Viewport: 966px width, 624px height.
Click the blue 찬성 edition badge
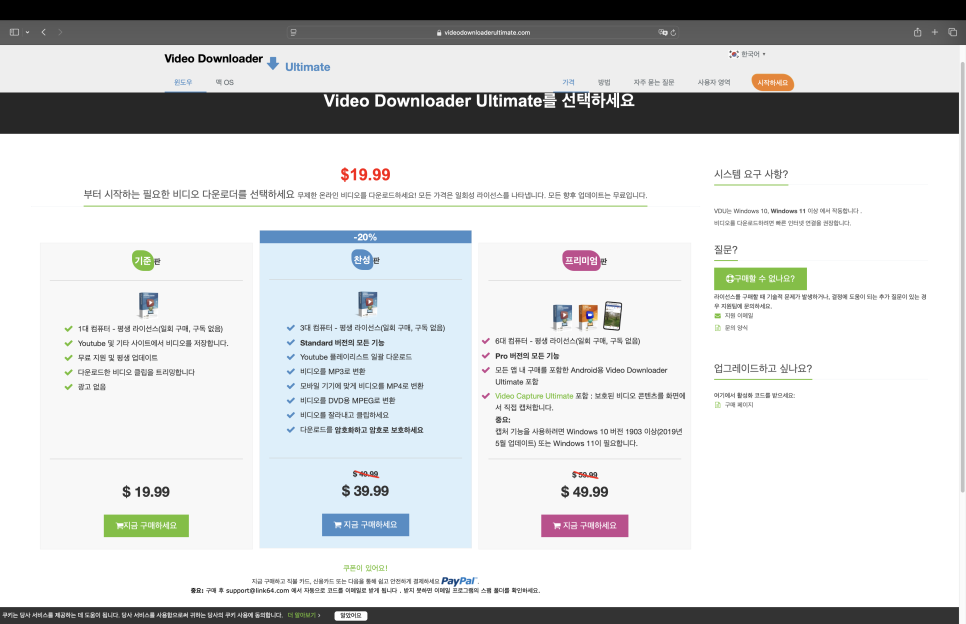click(x=362, y=259)
